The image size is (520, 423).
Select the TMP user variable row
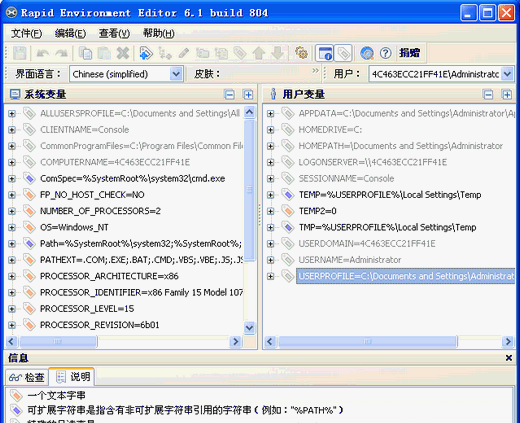pos(387,227)
